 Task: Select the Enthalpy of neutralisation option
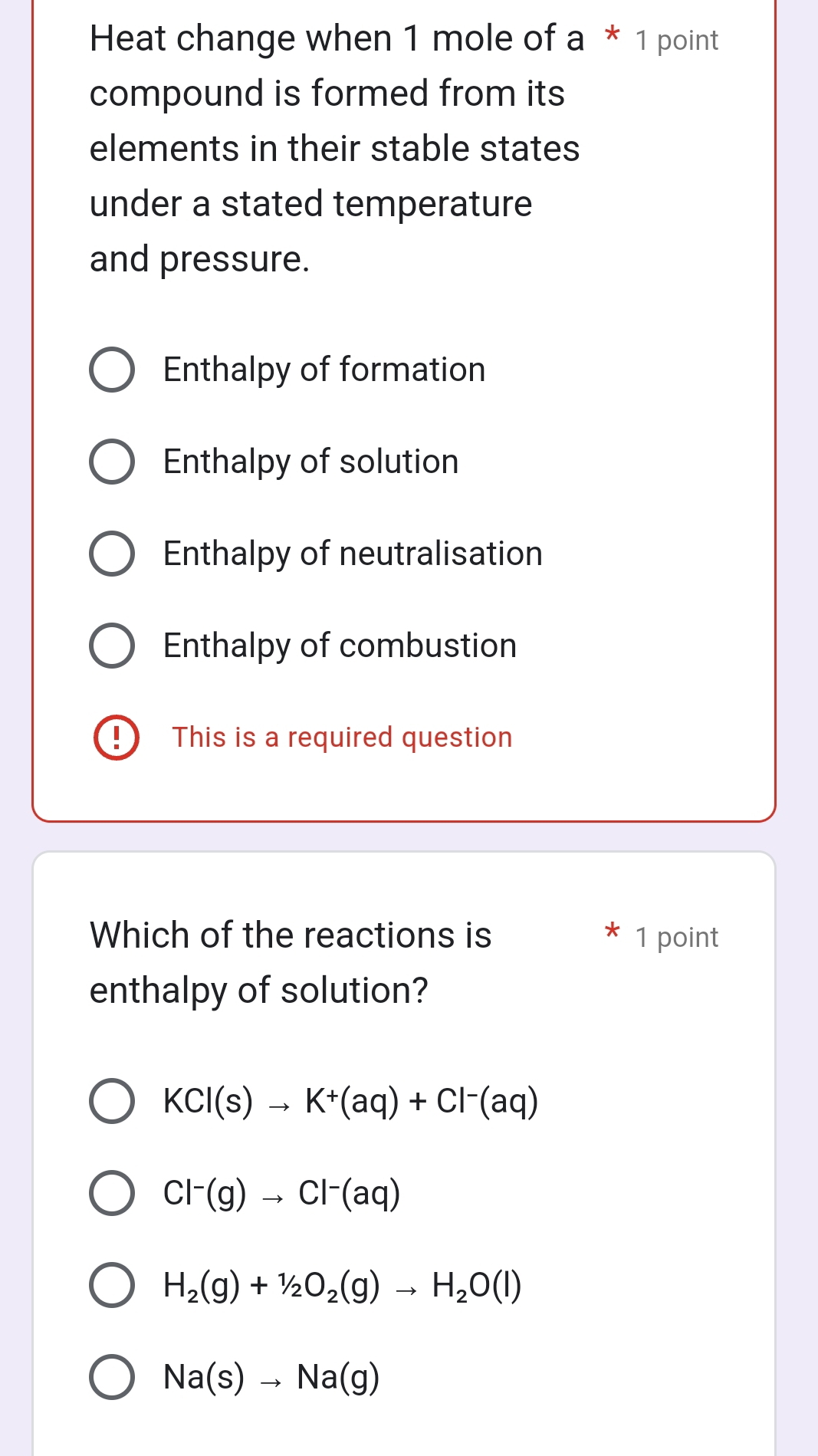click(112, 554)
